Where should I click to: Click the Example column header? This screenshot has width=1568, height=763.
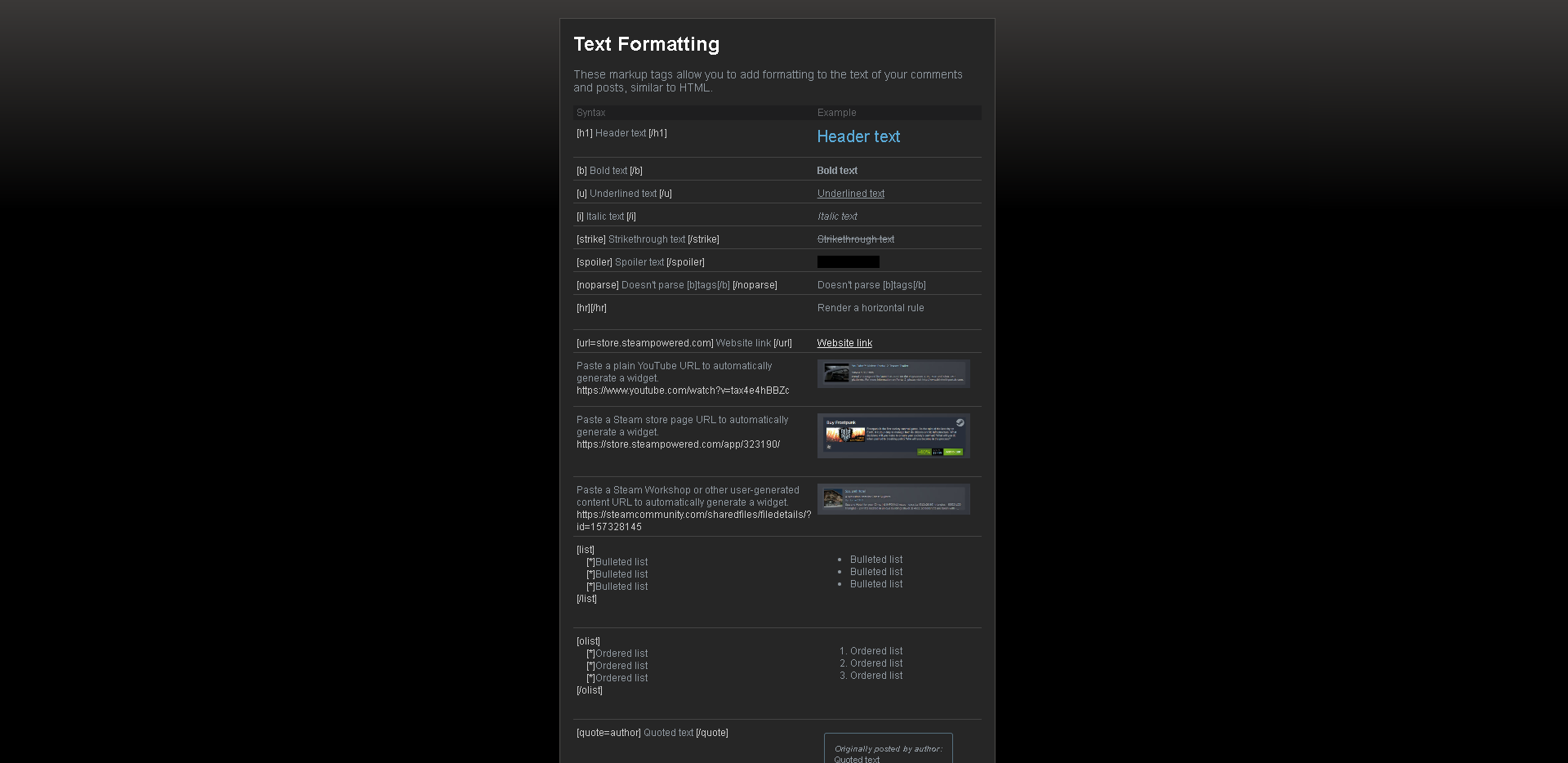(836, 112)
